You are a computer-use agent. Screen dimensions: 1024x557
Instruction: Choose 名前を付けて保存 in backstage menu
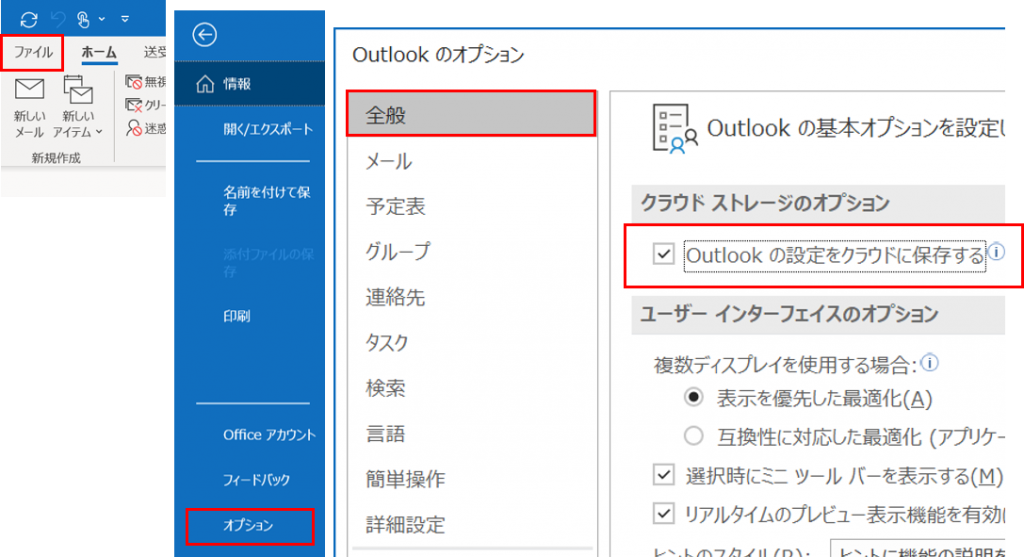coord(266,200)
